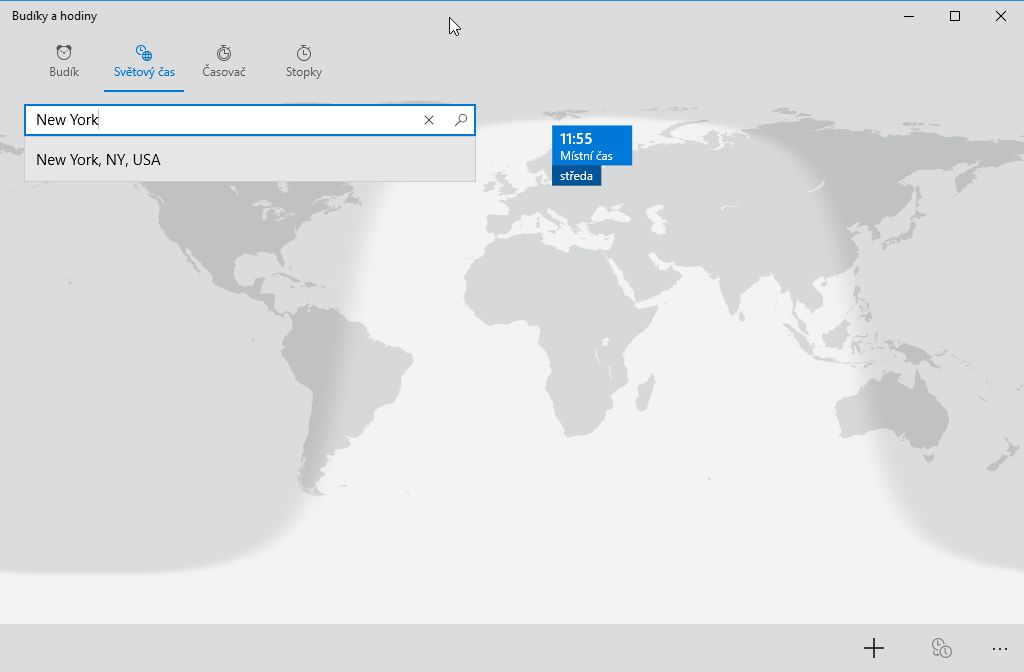Click the středa day label
This screenshot has height=672, width=1024.
coord(577,176)
